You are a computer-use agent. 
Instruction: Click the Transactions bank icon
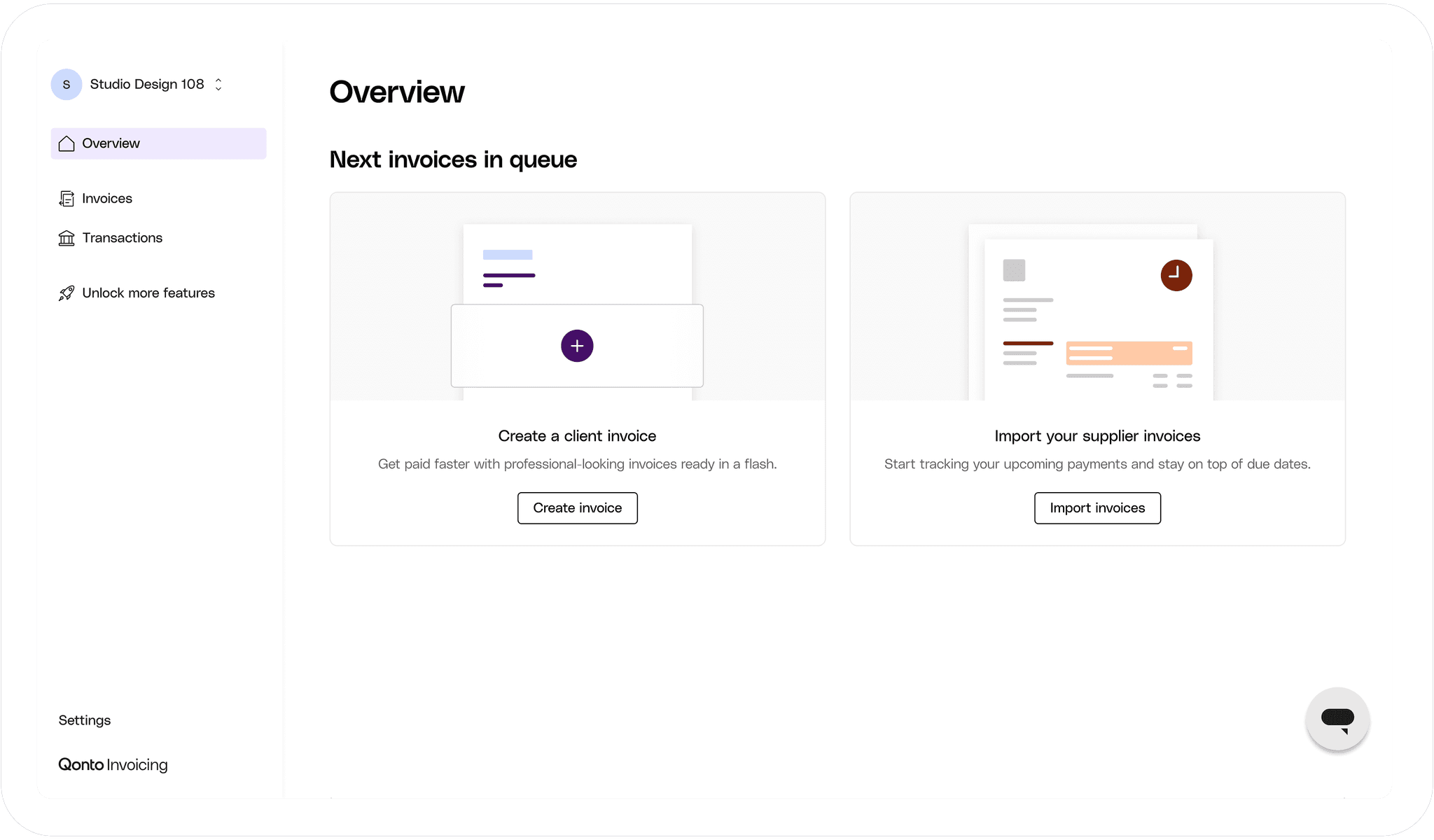point(67,238)
